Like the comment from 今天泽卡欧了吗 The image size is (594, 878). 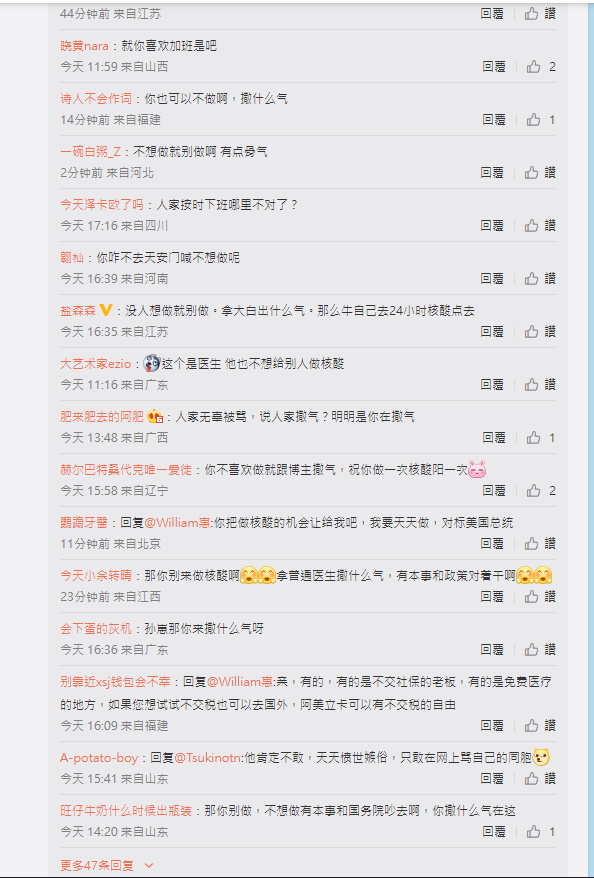pos(531,226)
